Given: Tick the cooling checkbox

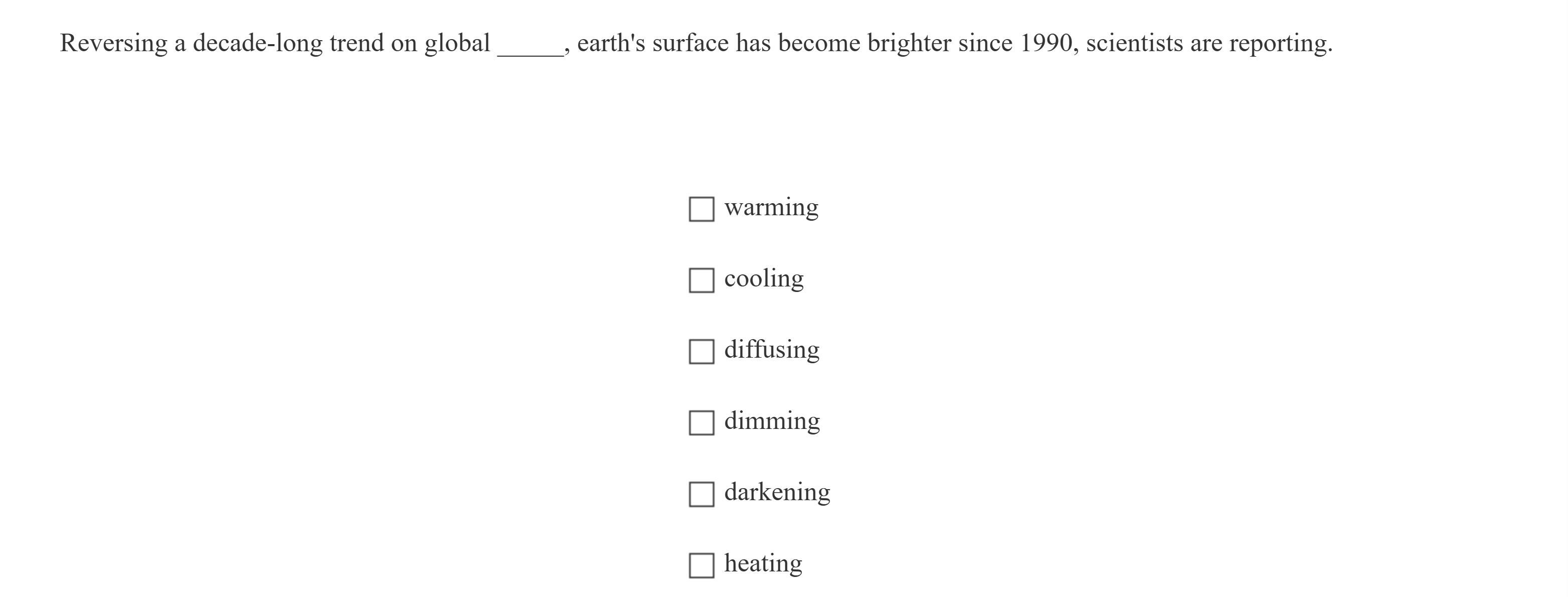Looking at the screenshot, I should click(701, 280).
